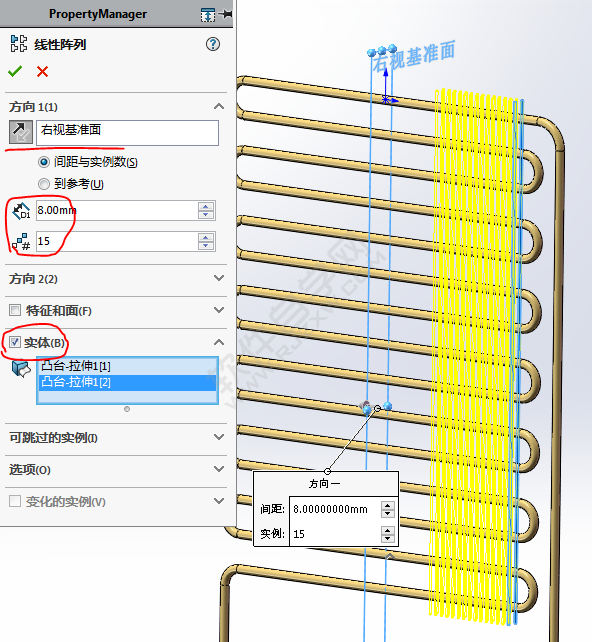Increase callout spacing value
The width and height of the screenshot is (592, 642).
387,505
